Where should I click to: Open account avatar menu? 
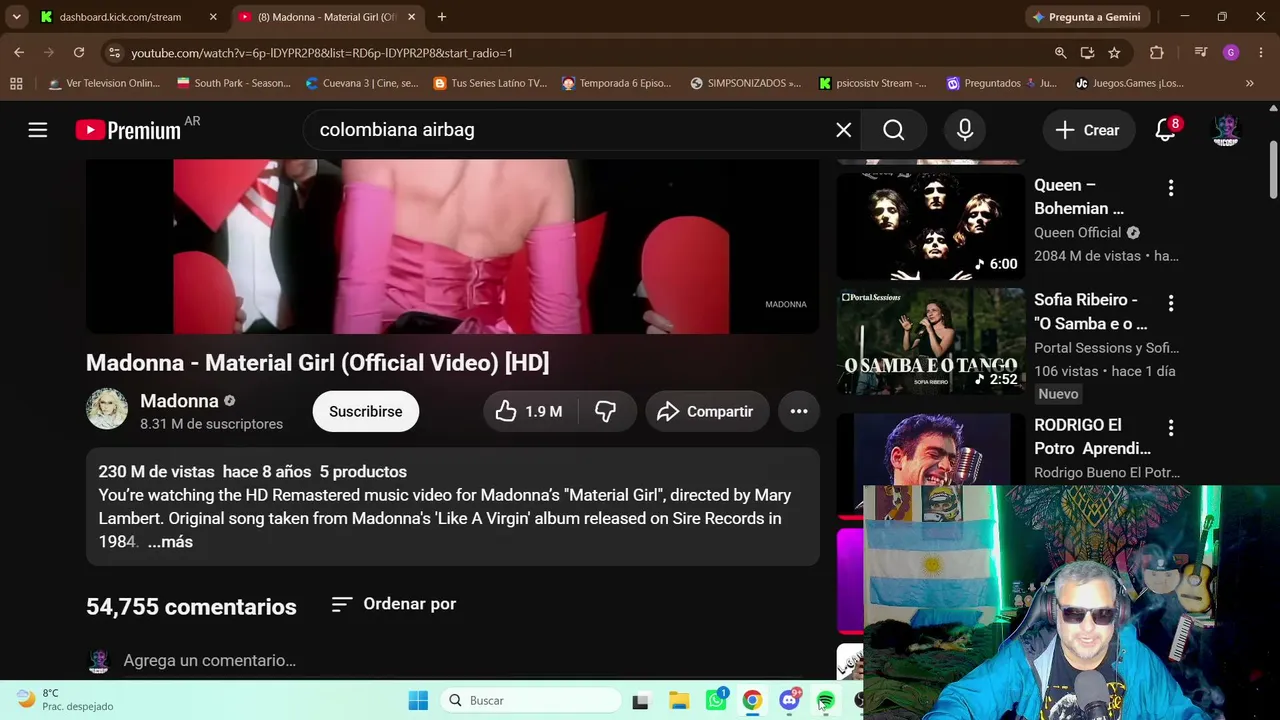(x=1226, y=130)
